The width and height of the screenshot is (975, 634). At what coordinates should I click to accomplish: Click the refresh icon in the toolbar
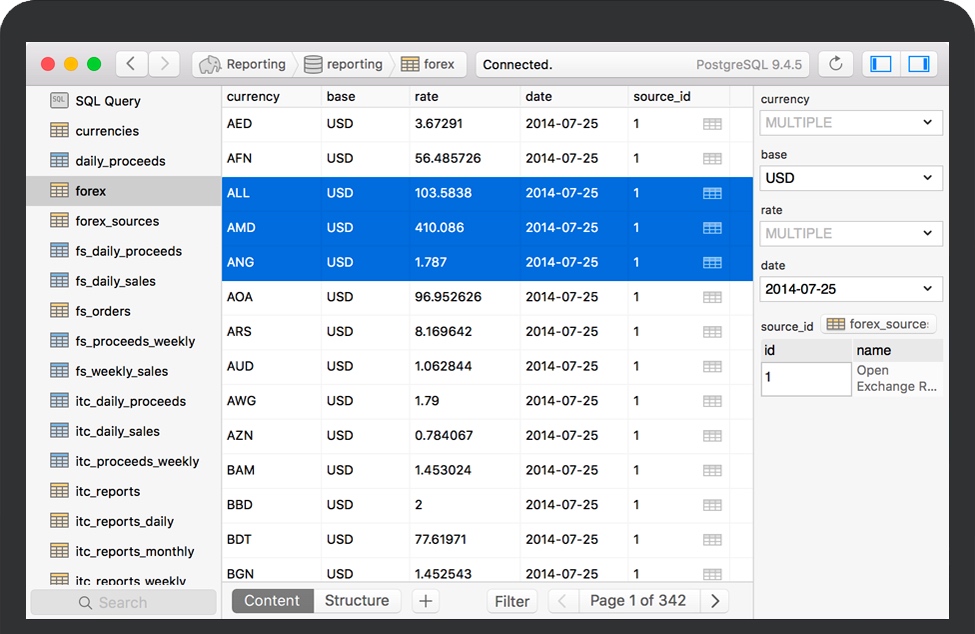(836, 64)
